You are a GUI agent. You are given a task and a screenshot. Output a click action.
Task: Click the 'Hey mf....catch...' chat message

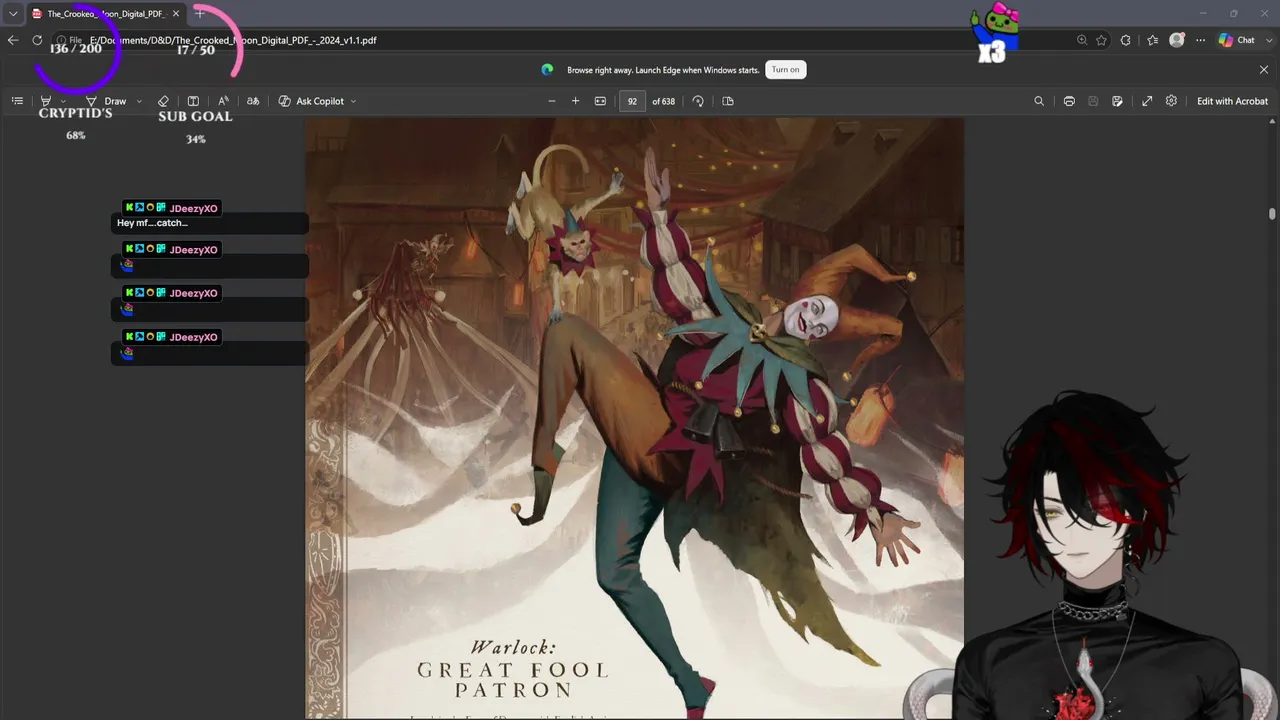tap(152, 223)
